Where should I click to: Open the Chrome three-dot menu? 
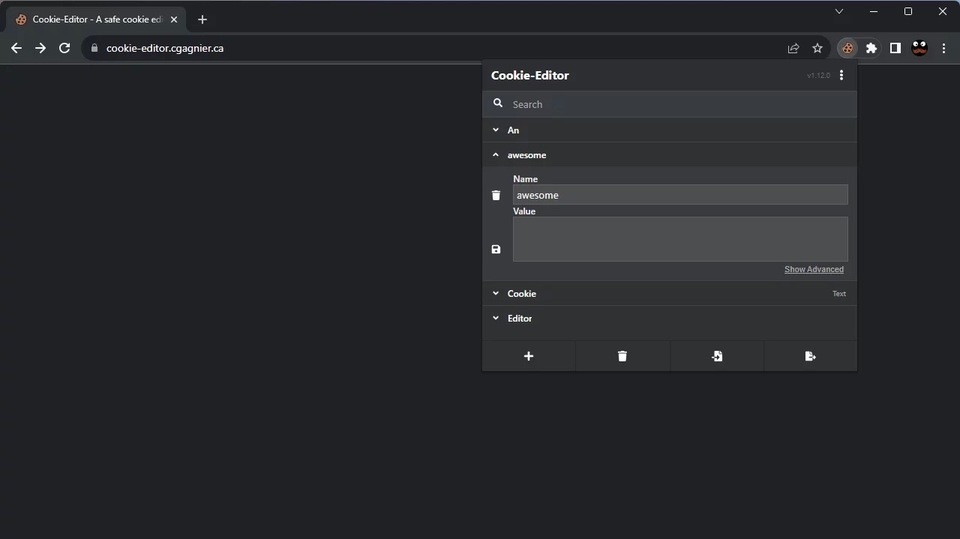coord(943,48)
